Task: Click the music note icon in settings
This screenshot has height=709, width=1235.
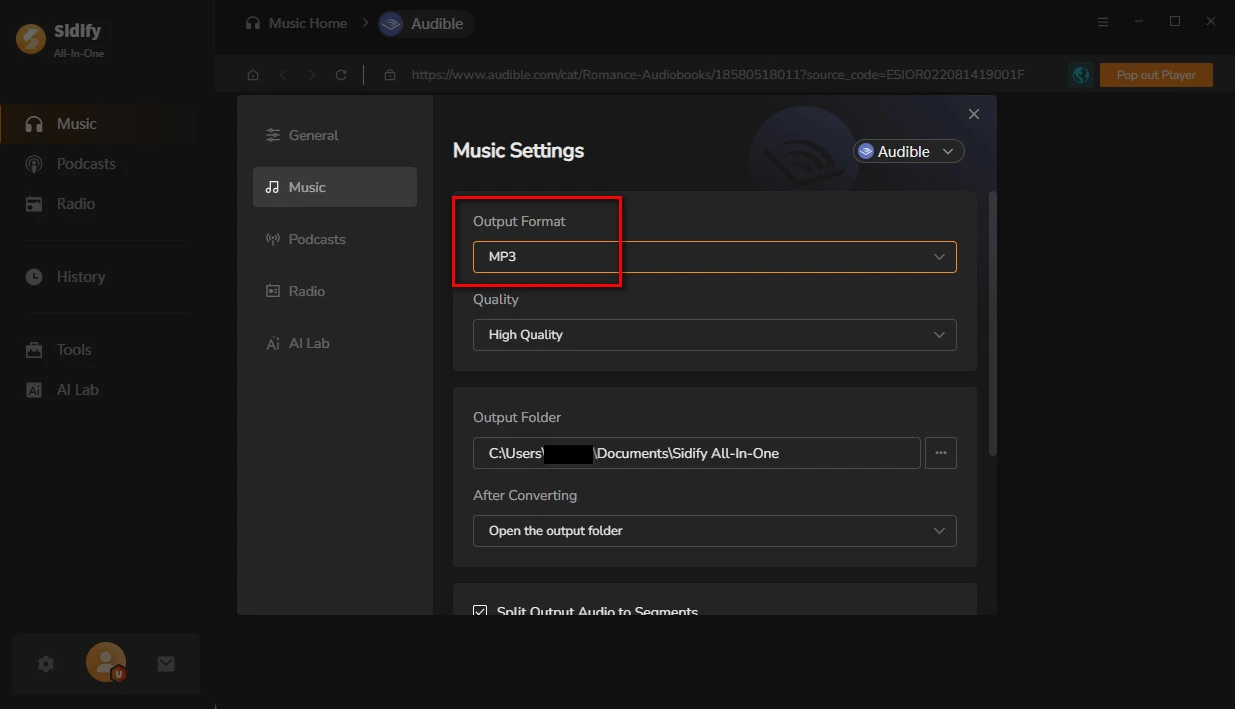Action: (273, 187)
